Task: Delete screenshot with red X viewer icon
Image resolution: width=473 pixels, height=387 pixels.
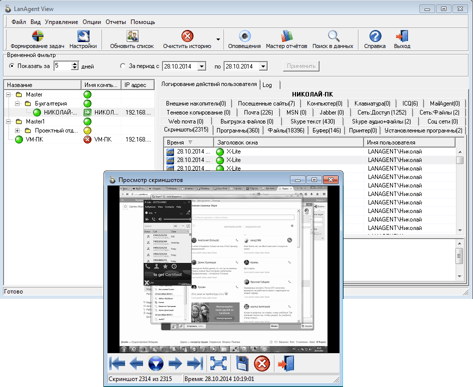Action: [x=262, y=363]
